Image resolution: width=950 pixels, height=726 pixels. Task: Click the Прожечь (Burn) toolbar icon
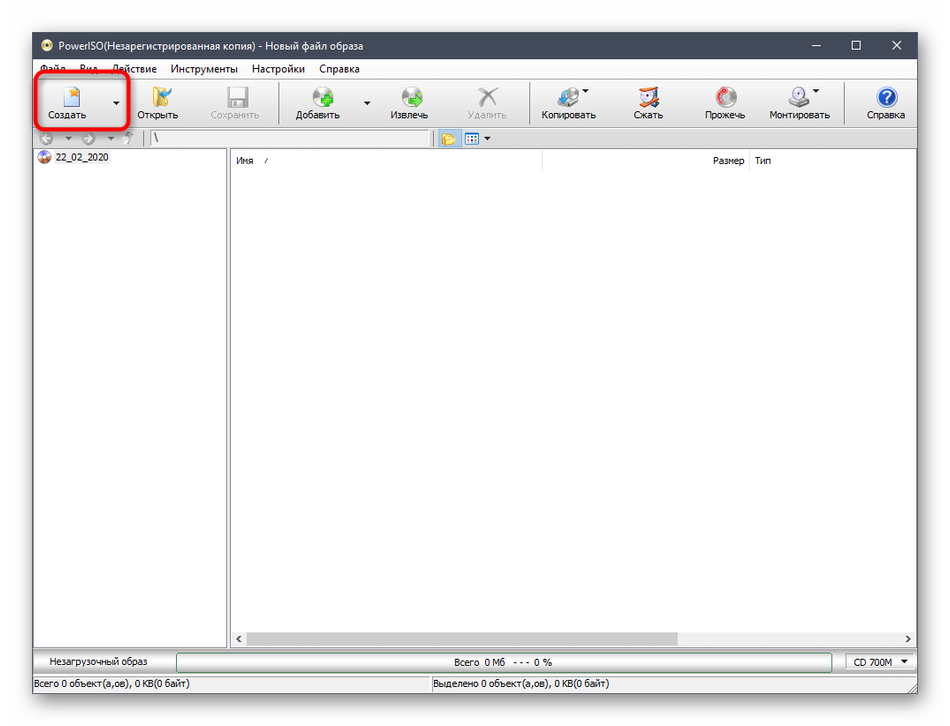tap(724, 98)
